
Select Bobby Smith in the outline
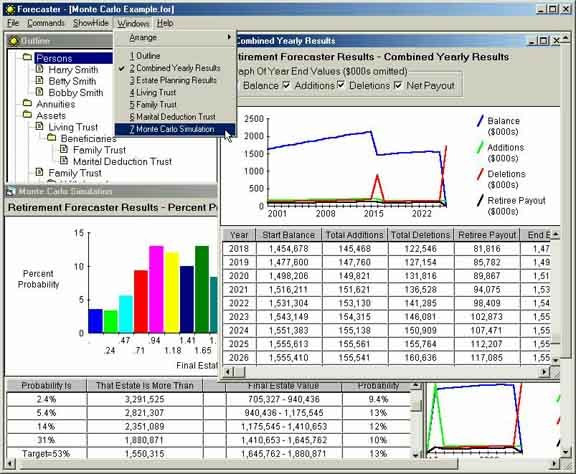coord(76,93)
